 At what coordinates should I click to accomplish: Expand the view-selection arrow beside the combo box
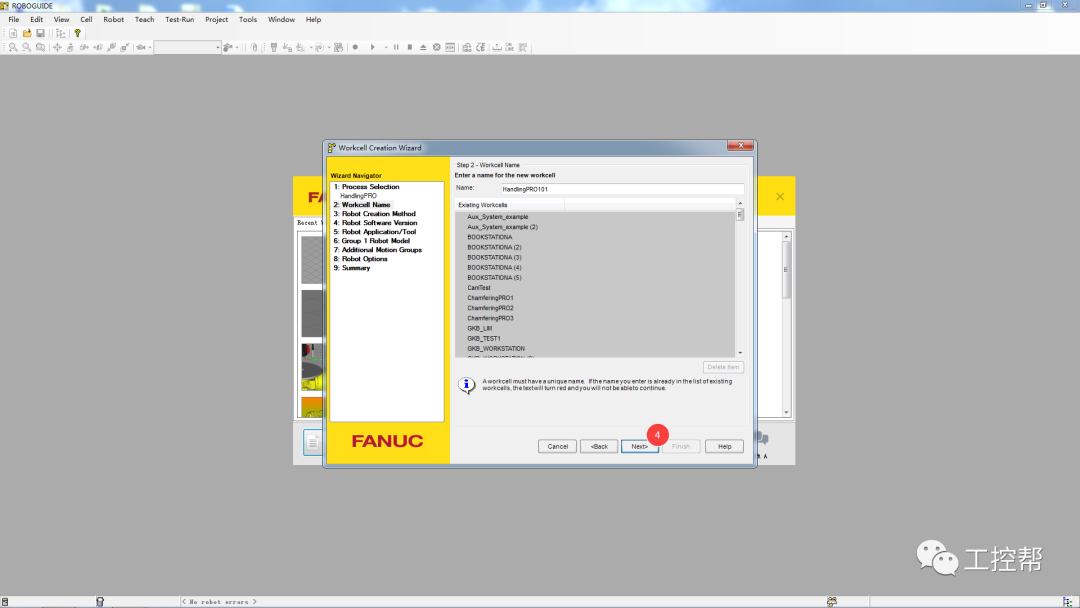149,48
